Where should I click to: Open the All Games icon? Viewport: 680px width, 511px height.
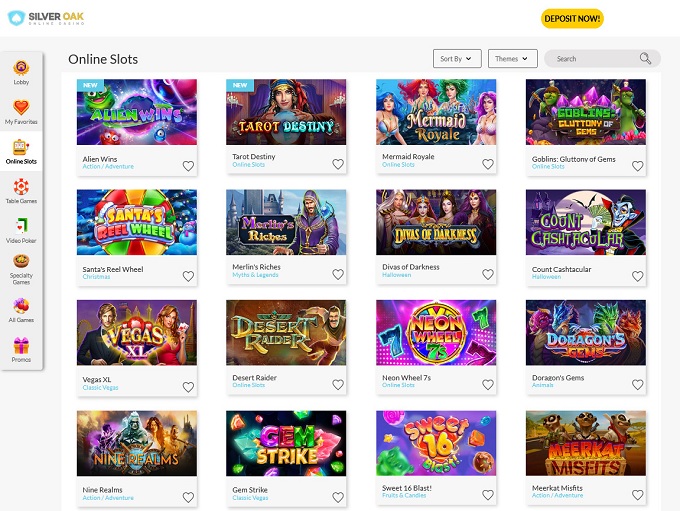pos(21,305)
